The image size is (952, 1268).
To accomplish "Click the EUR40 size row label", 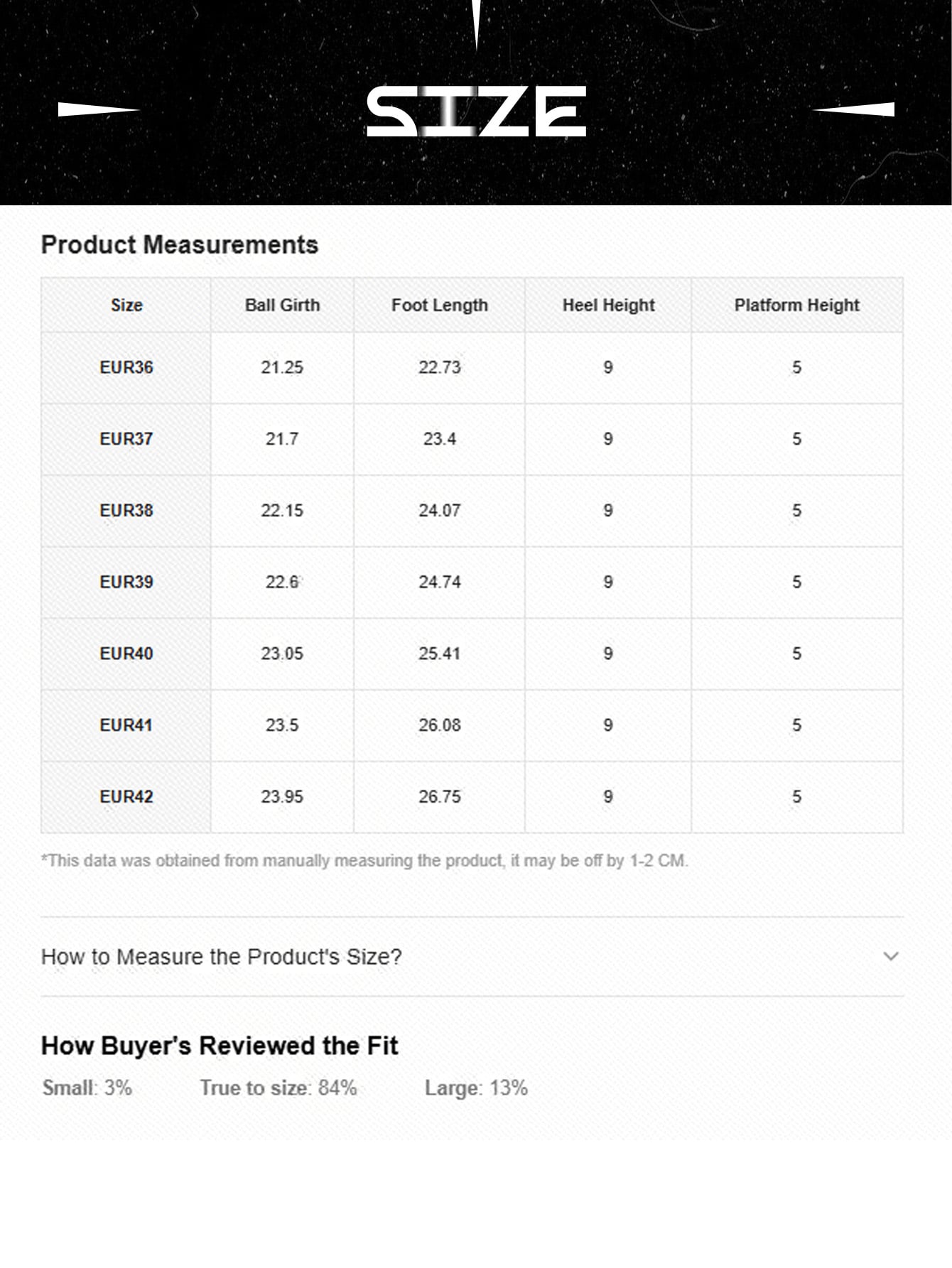I will pyautogui.click(x=126, y=654).
